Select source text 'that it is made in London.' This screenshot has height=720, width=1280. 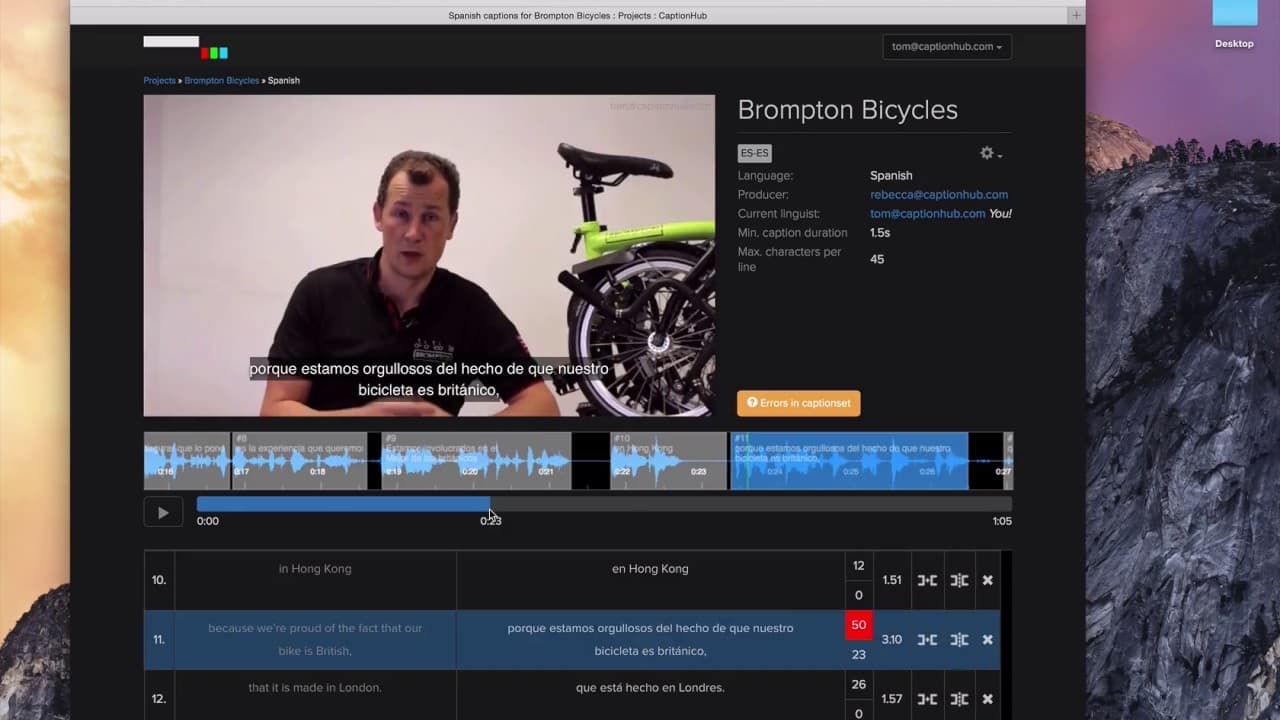click(315, 688)
